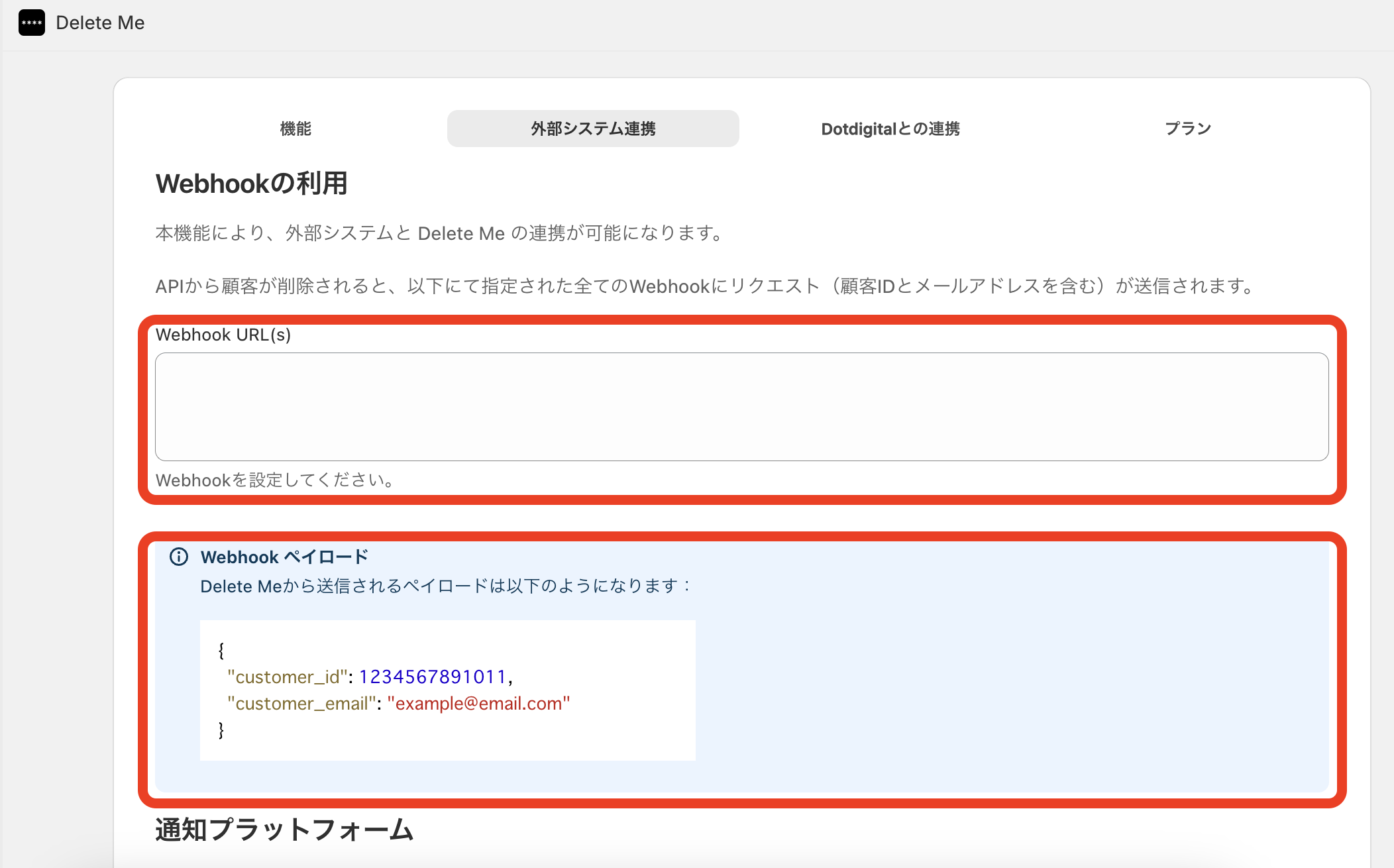Click the info icon beside Webhook ペイロード
The height and width of the screenshot is (868, 1394).
tap(179, 557)
